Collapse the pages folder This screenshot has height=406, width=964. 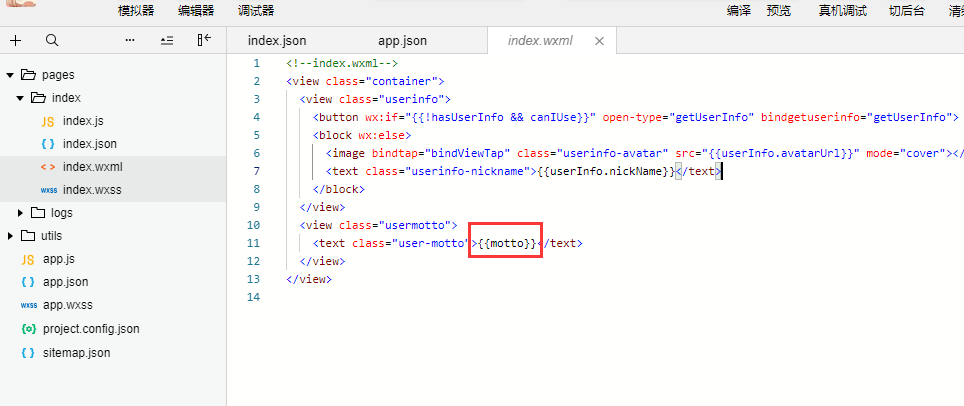(x=10, y=75)
